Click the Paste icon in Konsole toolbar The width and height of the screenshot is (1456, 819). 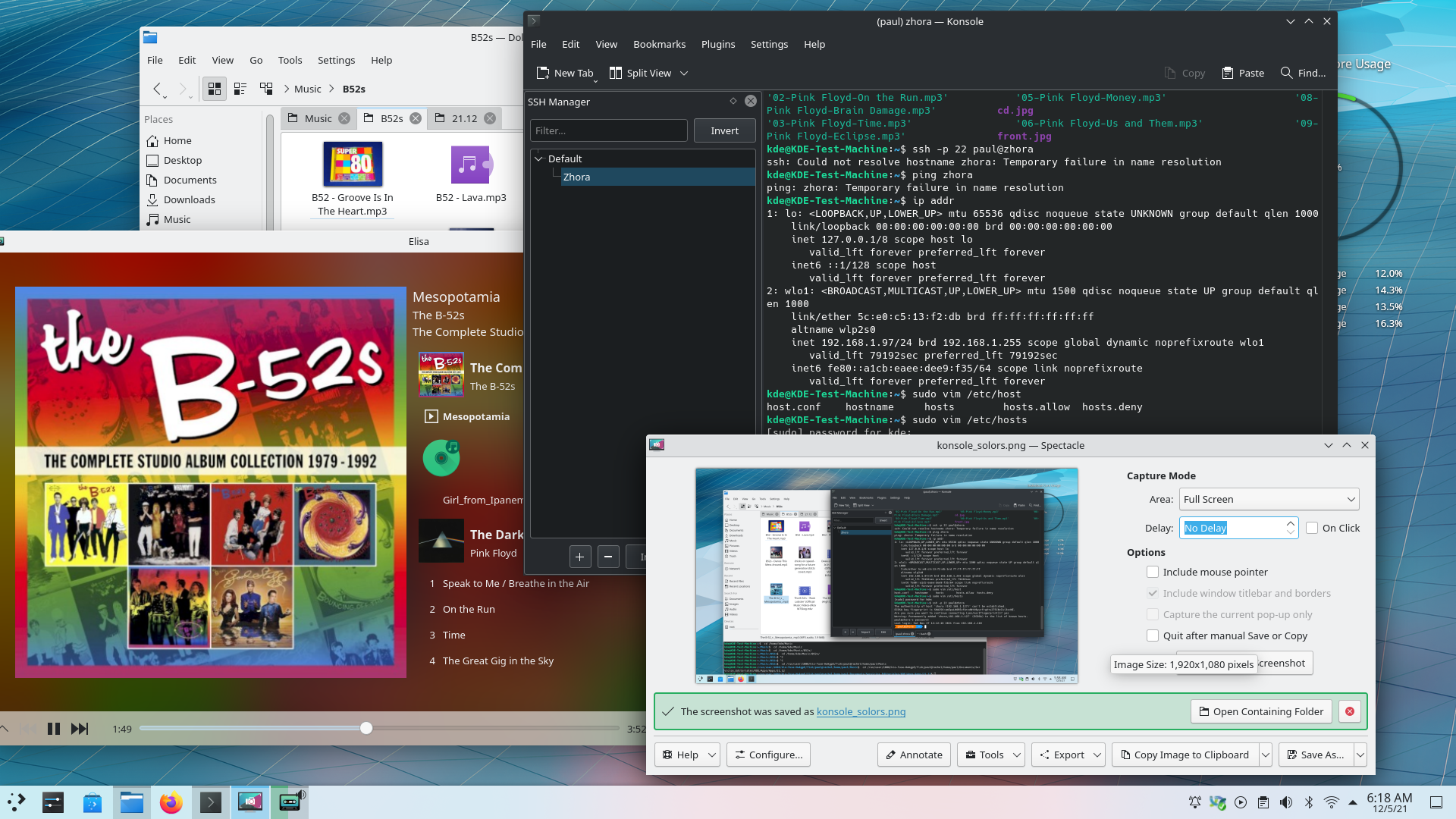click(1227, 73)
